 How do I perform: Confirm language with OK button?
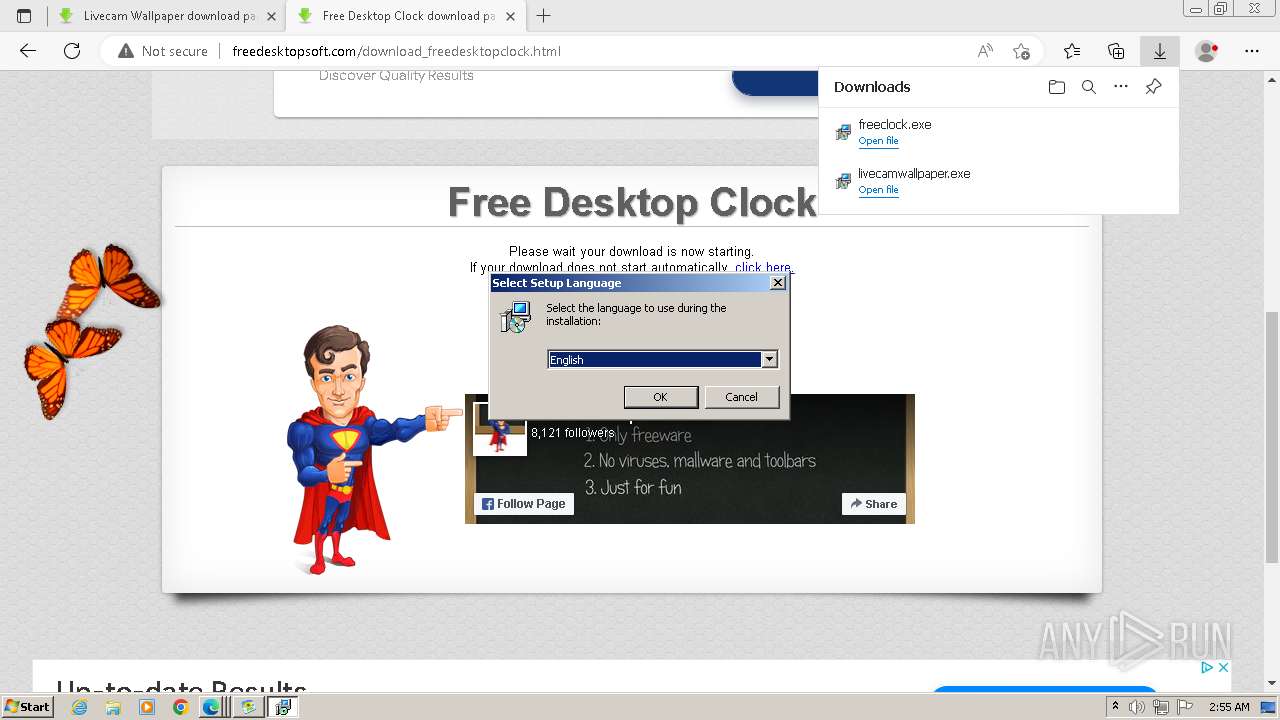tap(660, 397)
